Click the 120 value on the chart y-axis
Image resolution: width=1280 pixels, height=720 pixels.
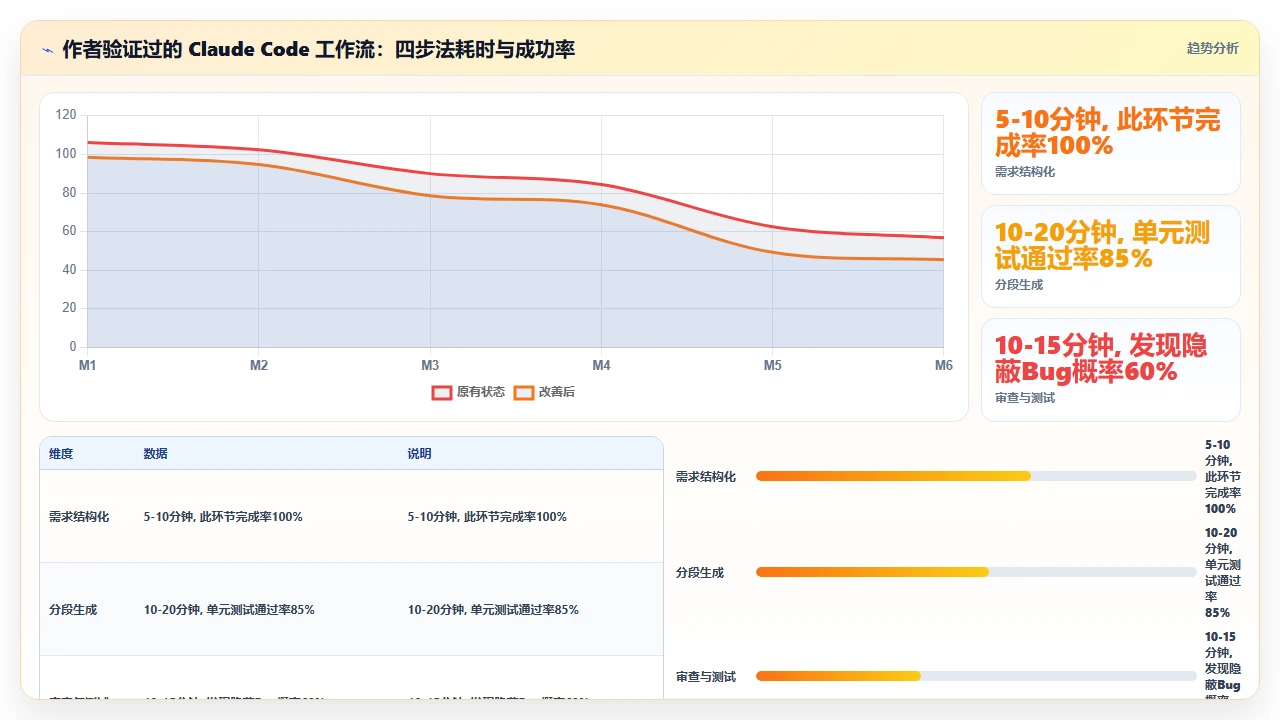(66, 115)
